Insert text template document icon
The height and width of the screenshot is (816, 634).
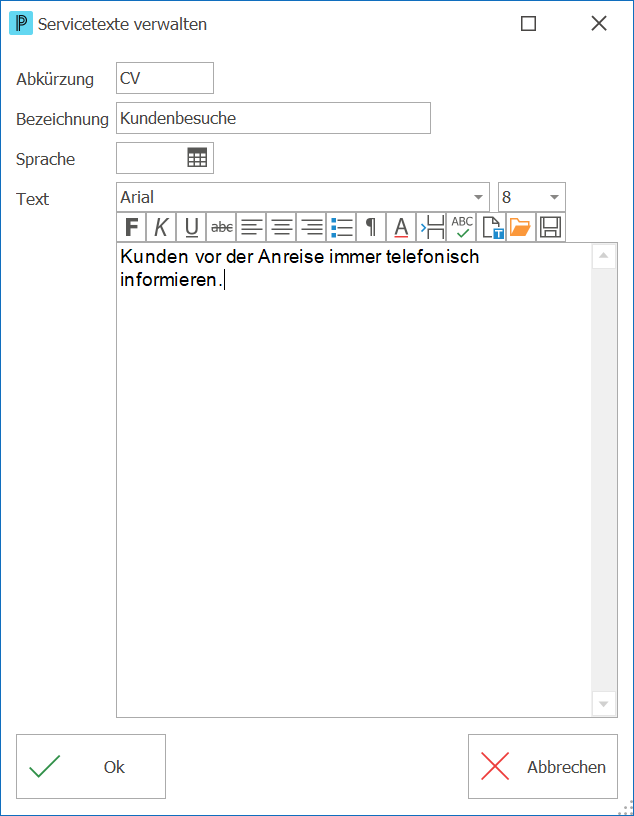click(491, 227)
